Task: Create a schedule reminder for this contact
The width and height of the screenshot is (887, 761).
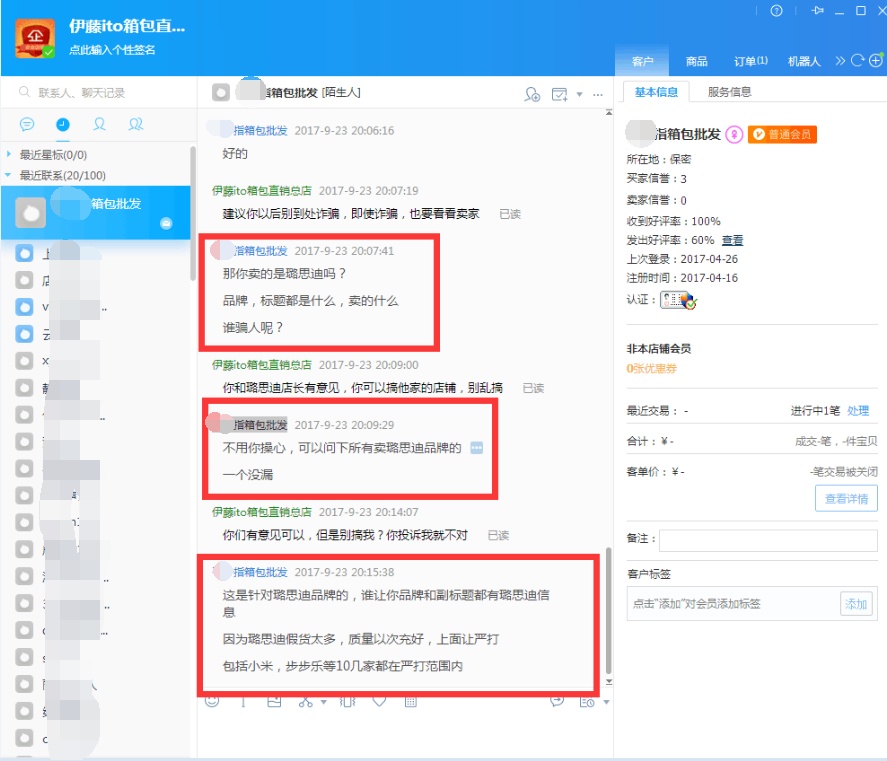Action: (559, 94)
